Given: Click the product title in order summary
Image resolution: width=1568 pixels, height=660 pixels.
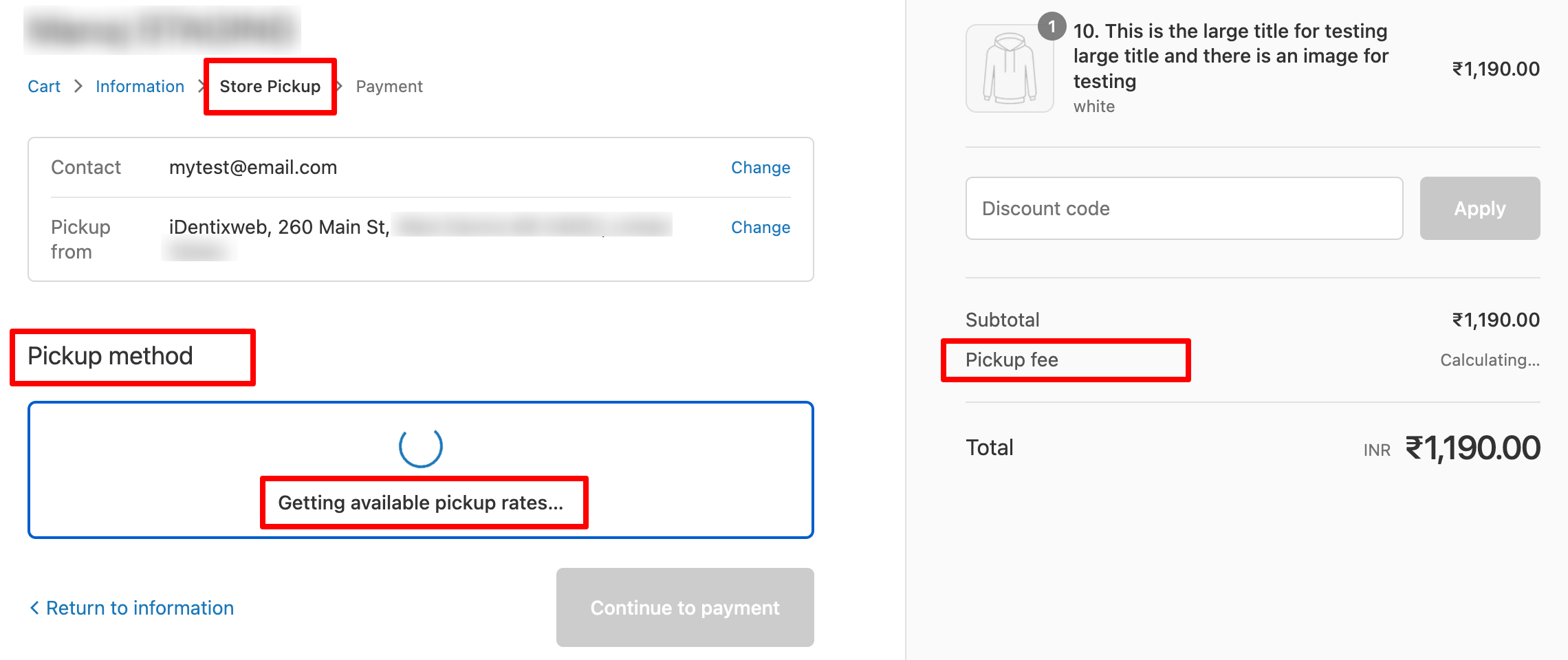Looking at the screenshot, I should [1230, 56].
